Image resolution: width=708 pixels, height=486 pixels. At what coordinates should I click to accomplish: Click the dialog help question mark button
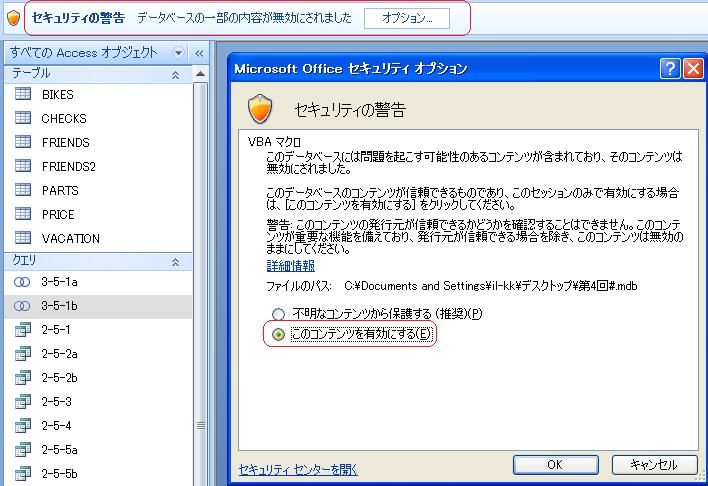[670, 69]
